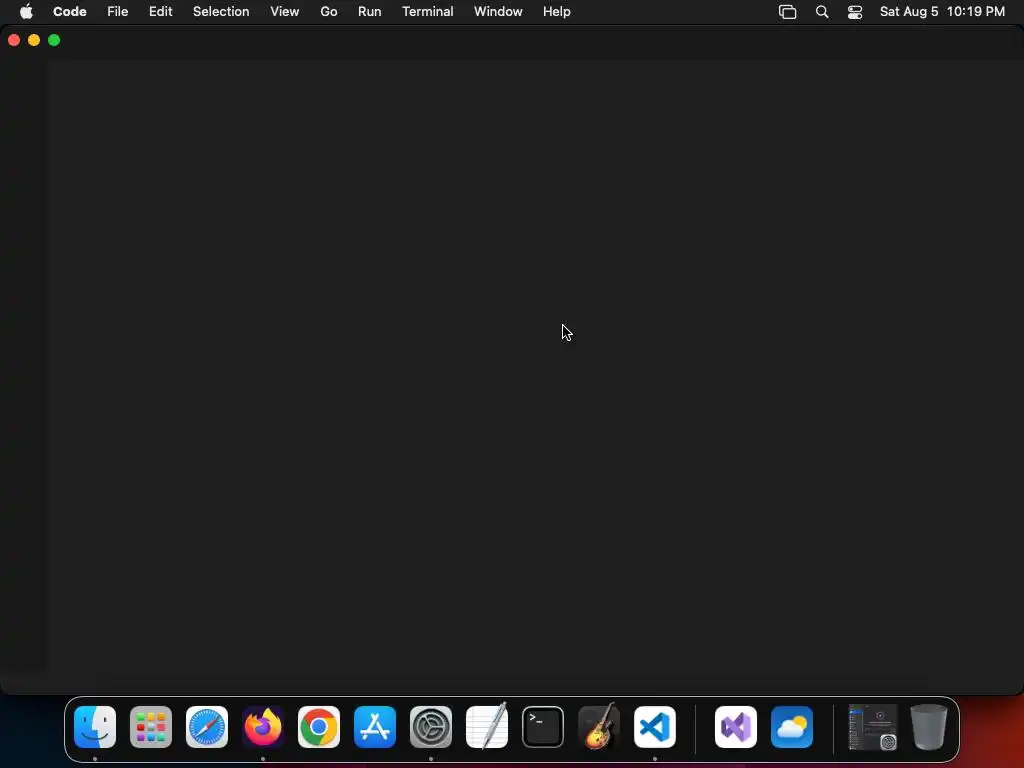Open System Settings from the Dock
This screenshot has height=768, width=1024.
[x=431, y=727]
